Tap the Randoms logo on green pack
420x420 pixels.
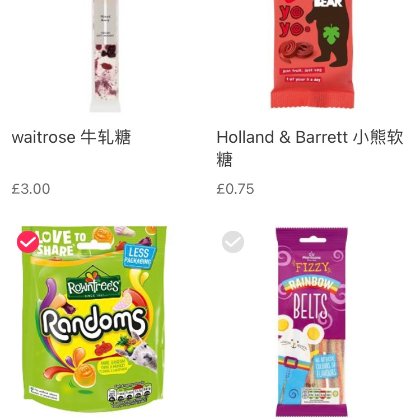pyautogui.click(x=94, y=323)
